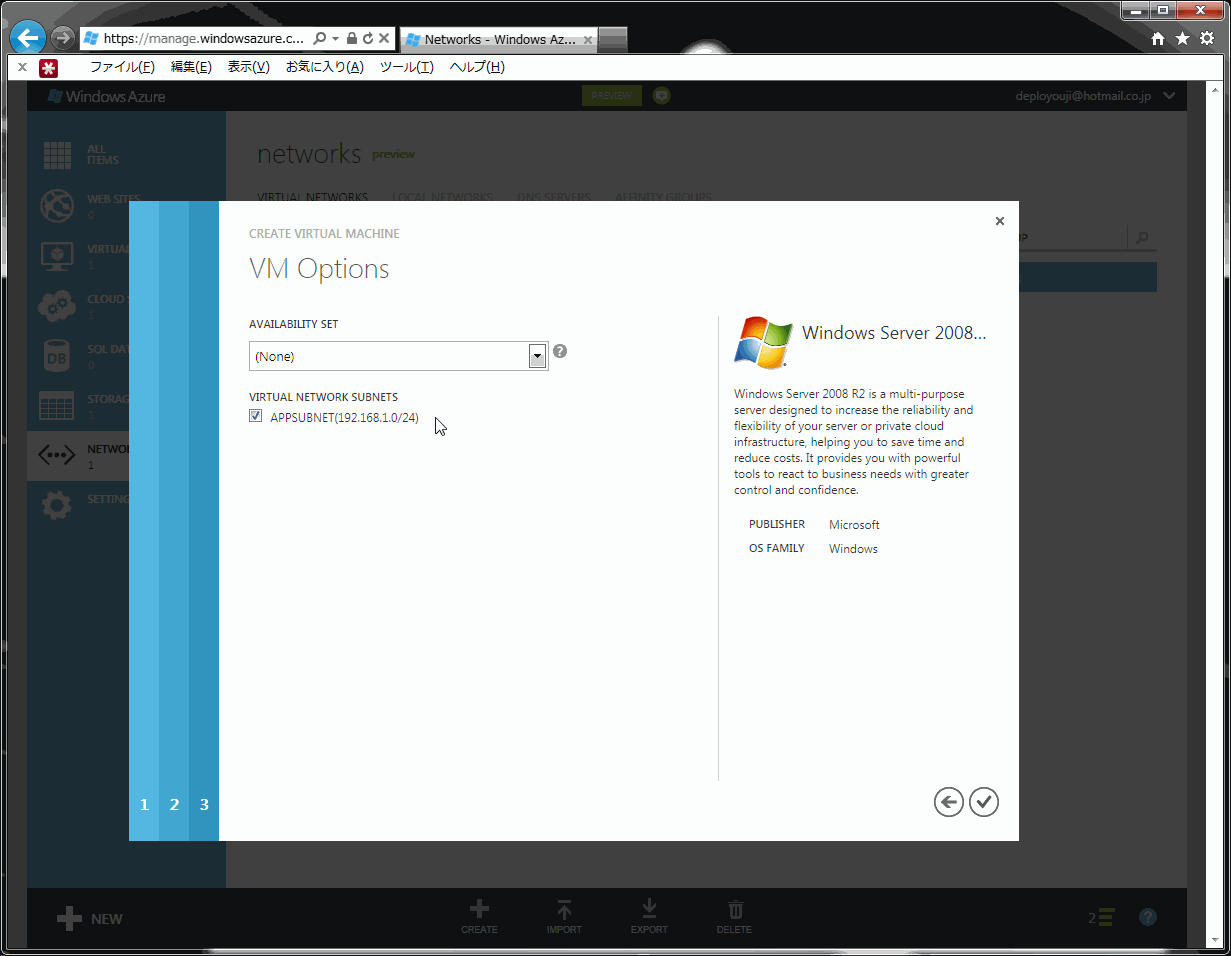The width and height of the screenshot is (1231, 956).
Task: Open Favorites with the star icon
Action: click(x=1182, y=38)
